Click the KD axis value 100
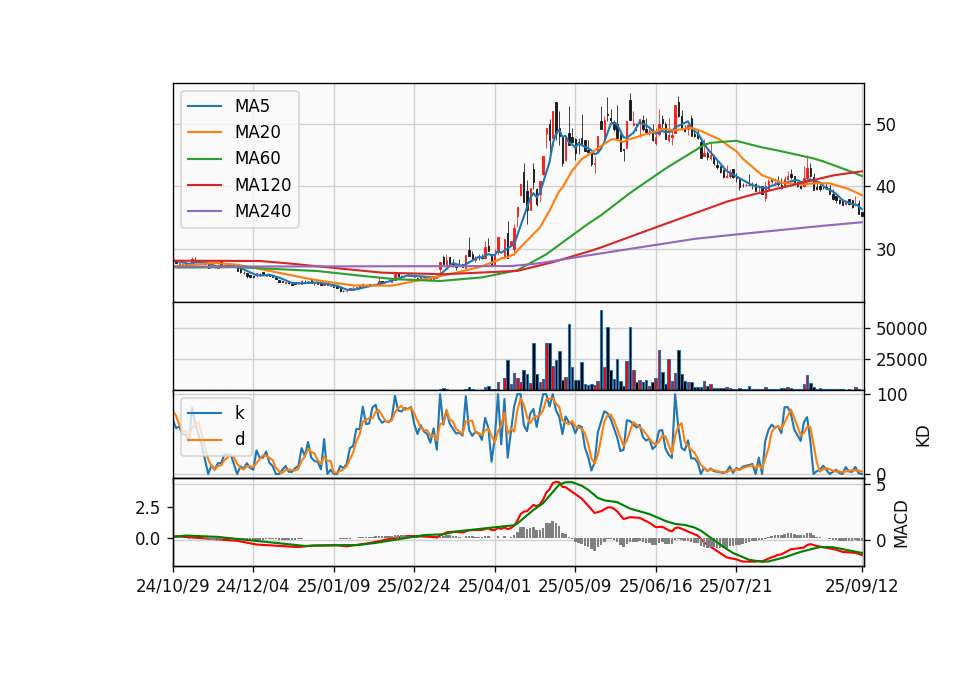The image size is (960, 690). 892,395
